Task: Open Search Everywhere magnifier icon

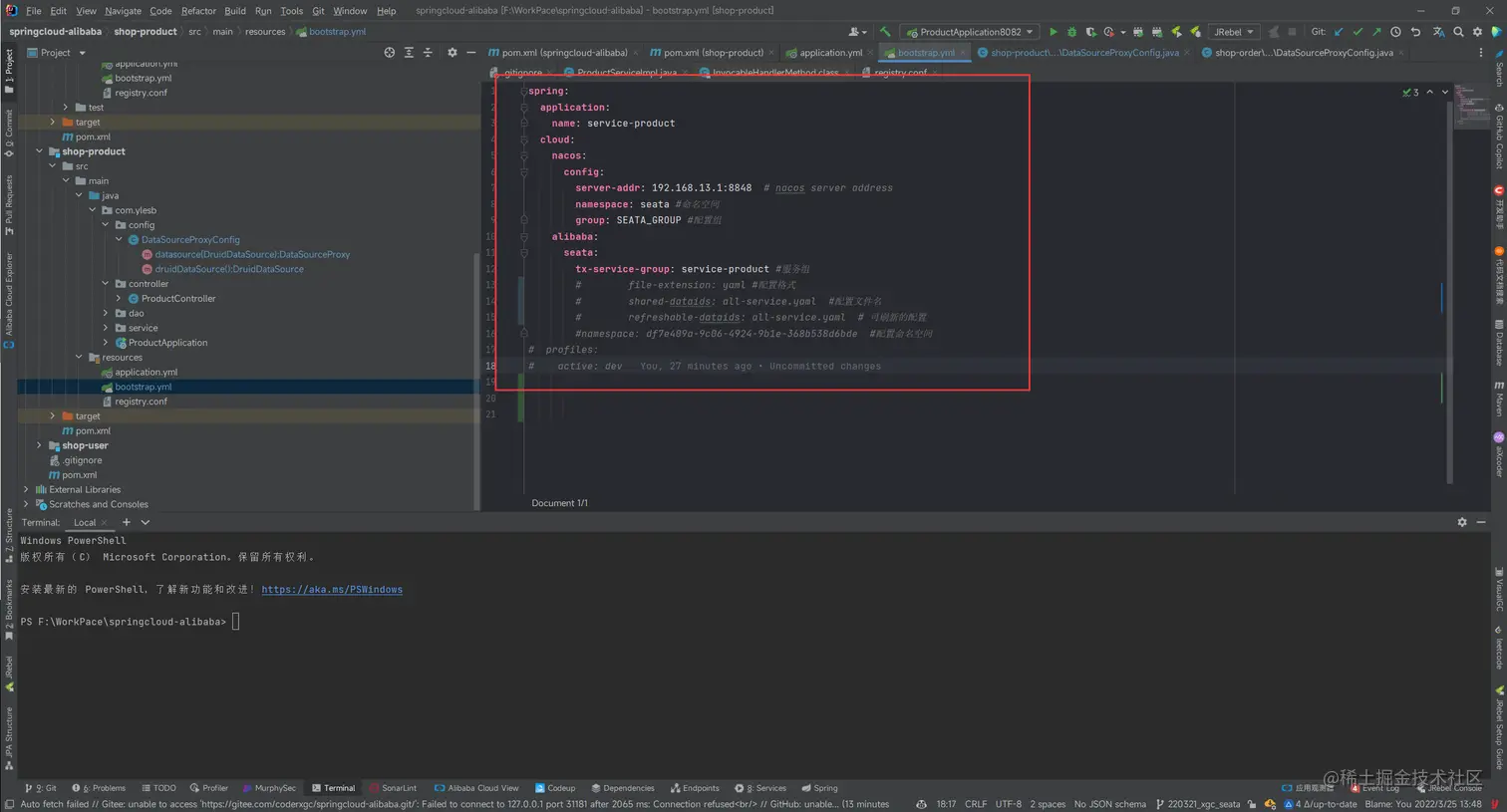Action: 1458,32
